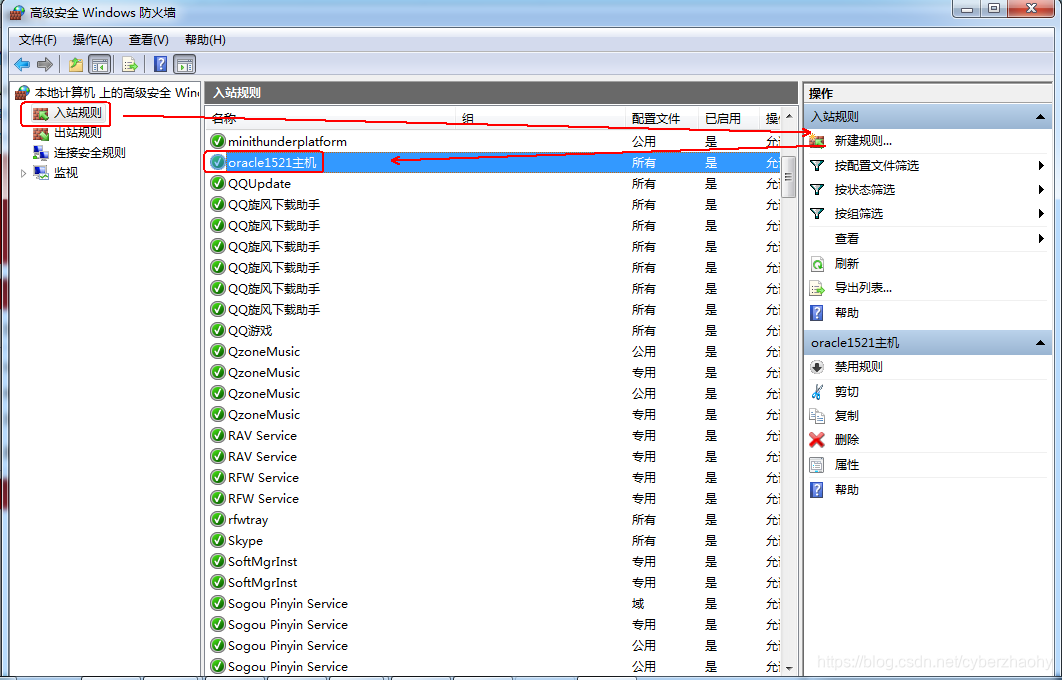Click 帮助 under 入站规则 actions
The image size is (1062, 680).
coord(847,313)
